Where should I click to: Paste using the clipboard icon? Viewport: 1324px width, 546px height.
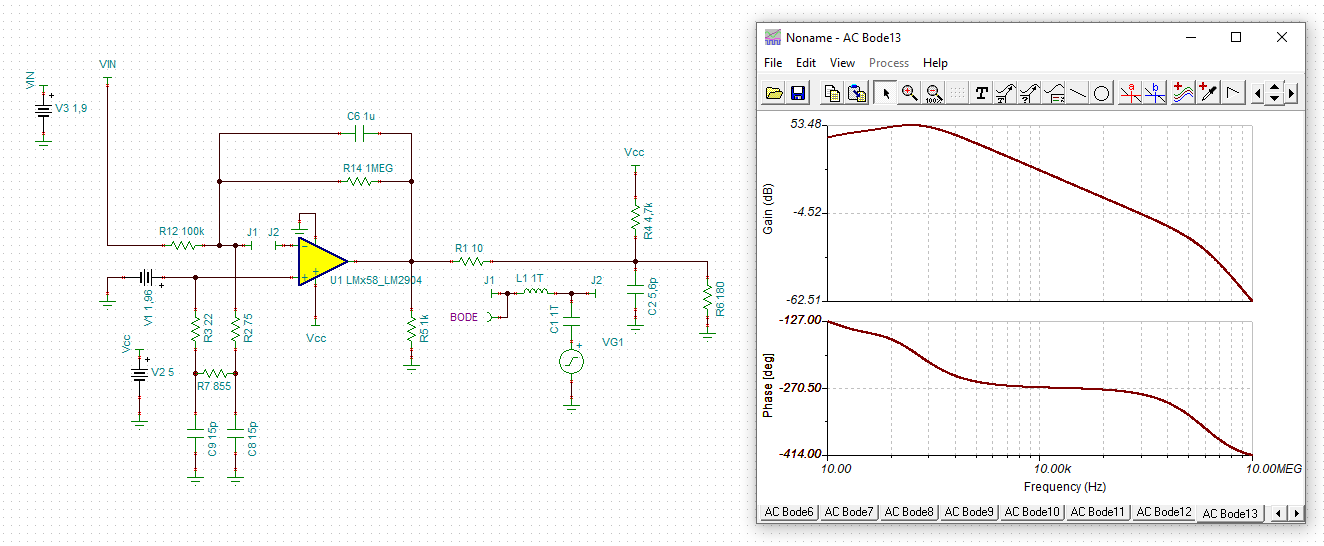point(857,93)
